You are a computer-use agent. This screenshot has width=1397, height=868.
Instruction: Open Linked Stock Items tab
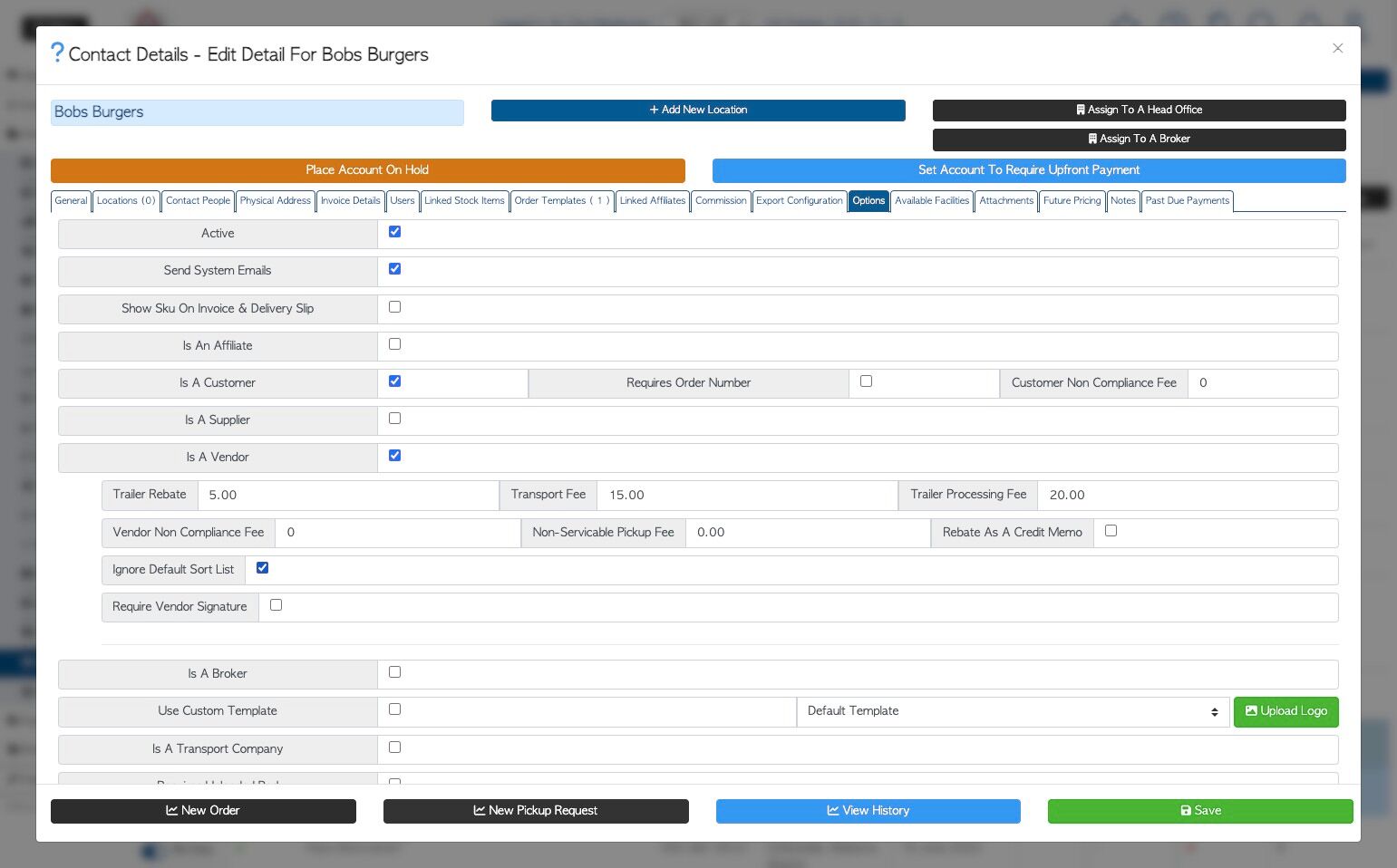(x=464, y=201)
